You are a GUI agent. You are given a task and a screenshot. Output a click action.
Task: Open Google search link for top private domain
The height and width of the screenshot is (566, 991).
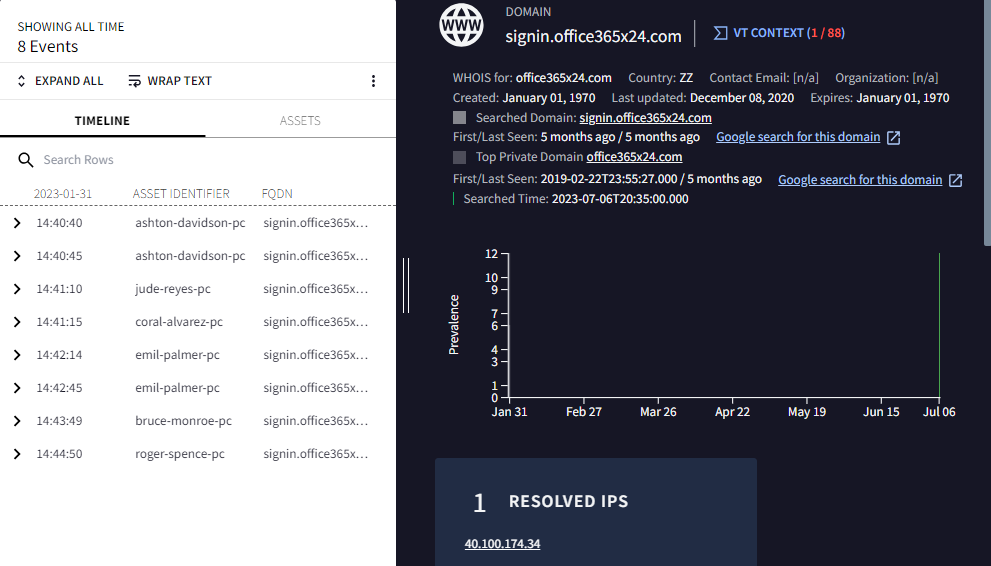tap(860, 179)
